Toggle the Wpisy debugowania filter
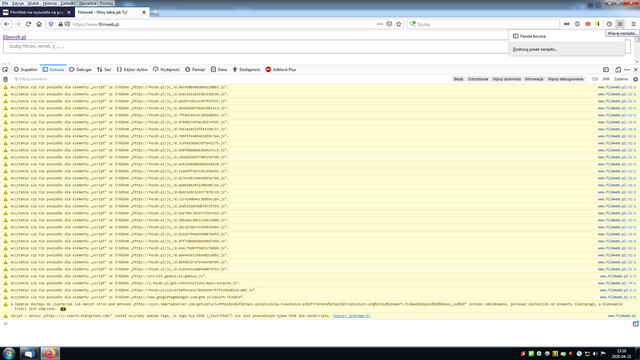Image resolution: width=640 pixels, height=360 pixels. click(x=565, y=79)
